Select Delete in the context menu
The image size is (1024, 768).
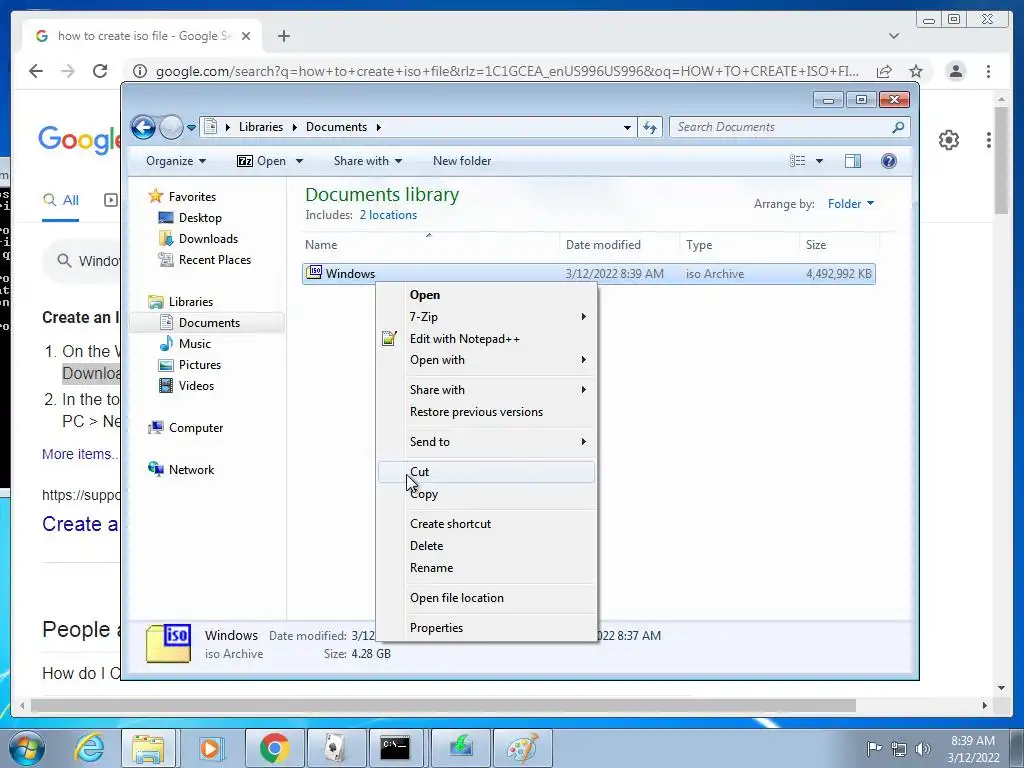pyautogui.click(x=486, y=546)
